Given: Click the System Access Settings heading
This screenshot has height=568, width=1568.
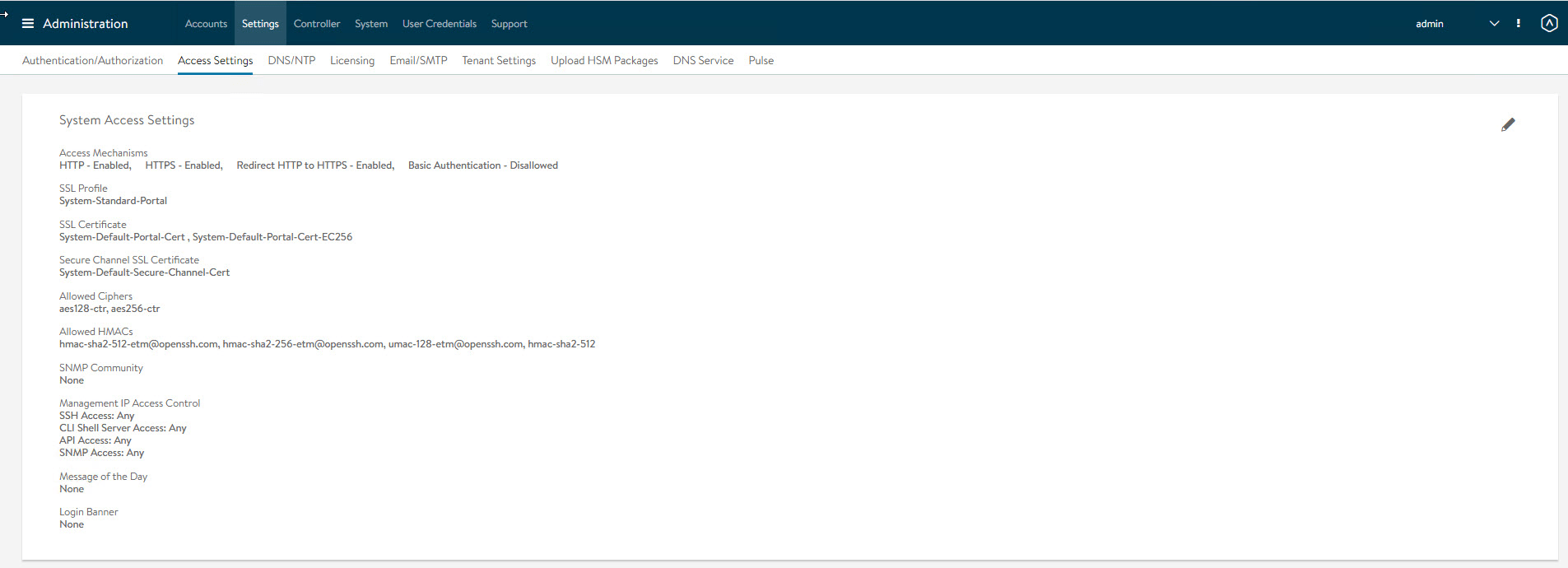Looking at the screenshot, I should 127,120.
